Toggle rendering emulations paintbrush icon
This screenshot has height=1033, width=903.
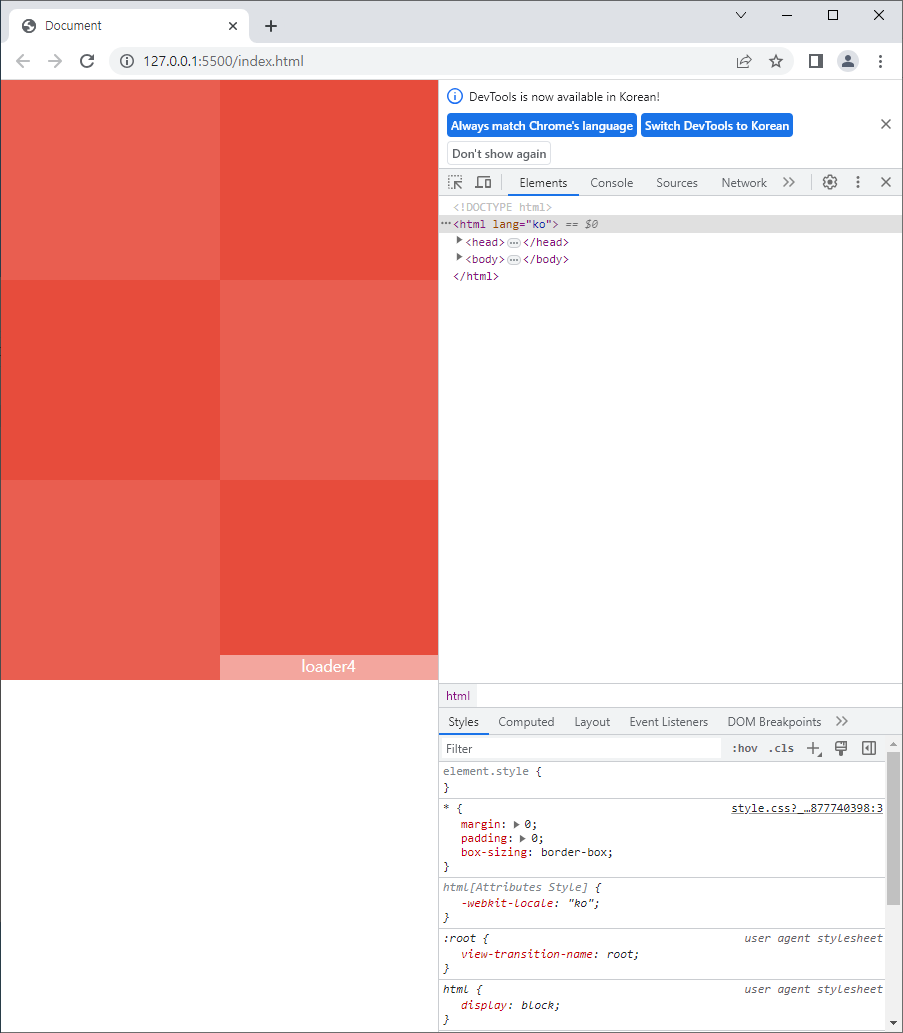pyautogui.click(x=841, y=748)
